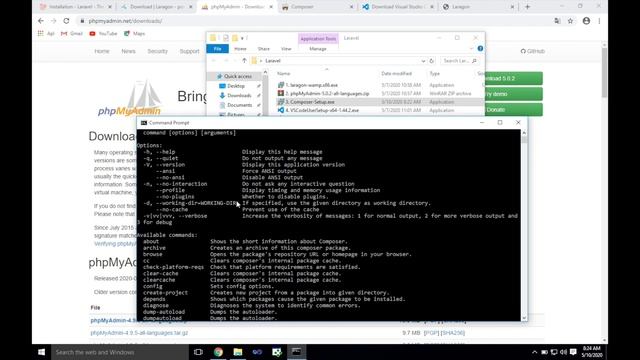Expand the Explorer ribbon with the chevron

pos(471,49)
